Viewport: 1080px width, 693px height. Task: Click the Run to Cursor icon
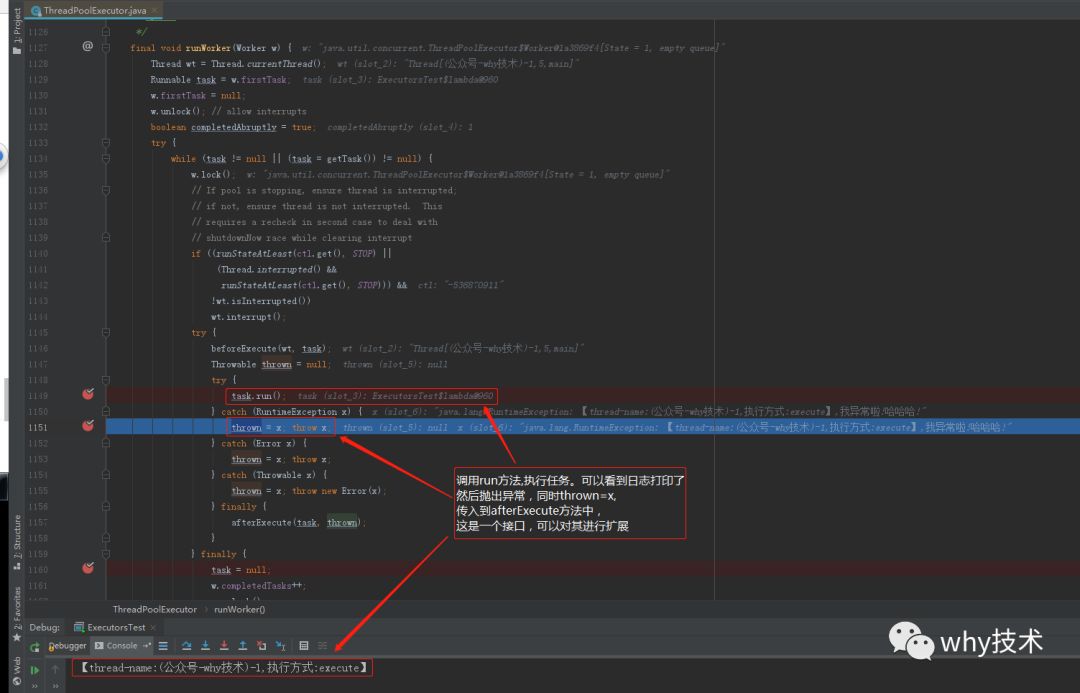[280, 645]
